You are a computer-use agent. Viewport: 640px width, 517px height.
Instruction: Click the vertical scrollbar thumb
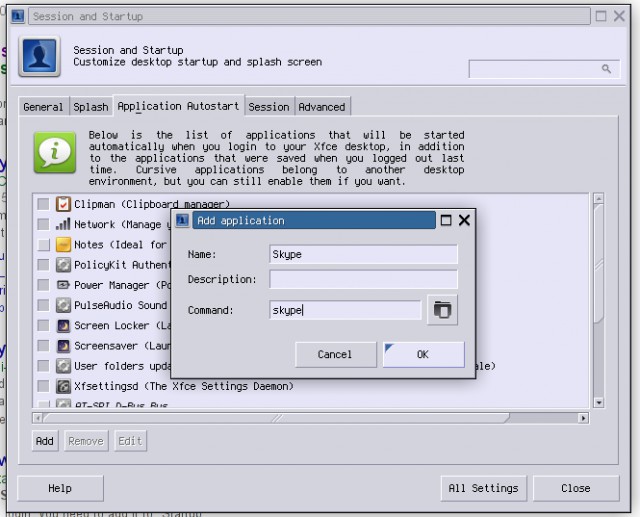tap(599, 264)
